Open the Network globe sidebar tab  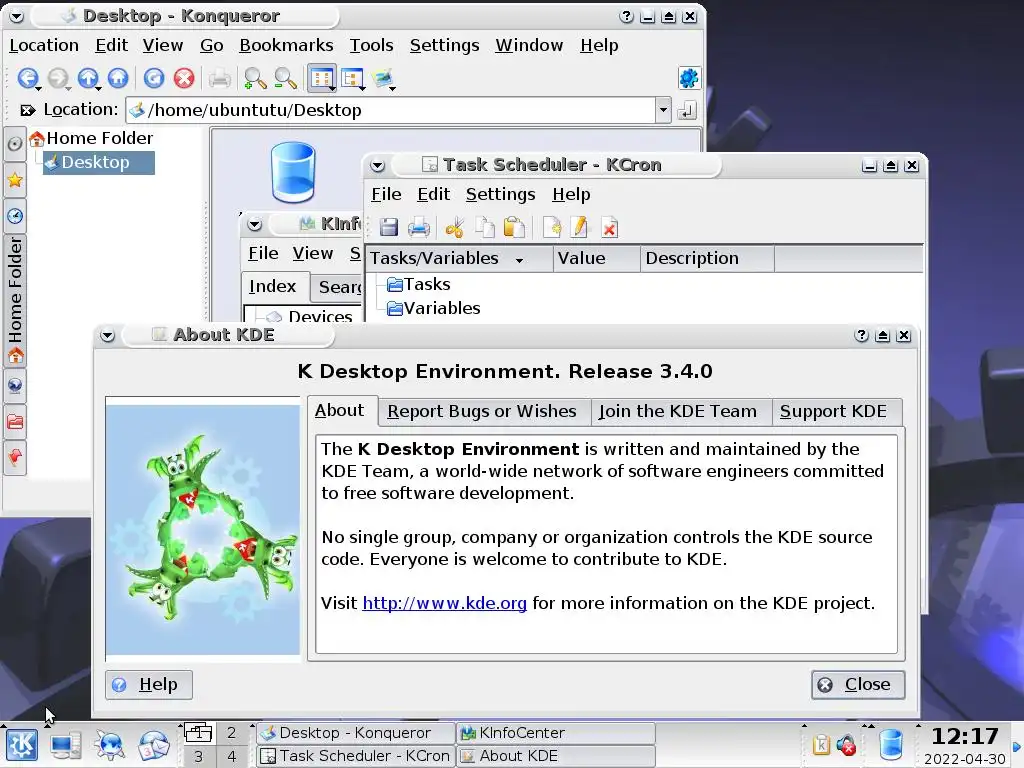click(15, 385)
